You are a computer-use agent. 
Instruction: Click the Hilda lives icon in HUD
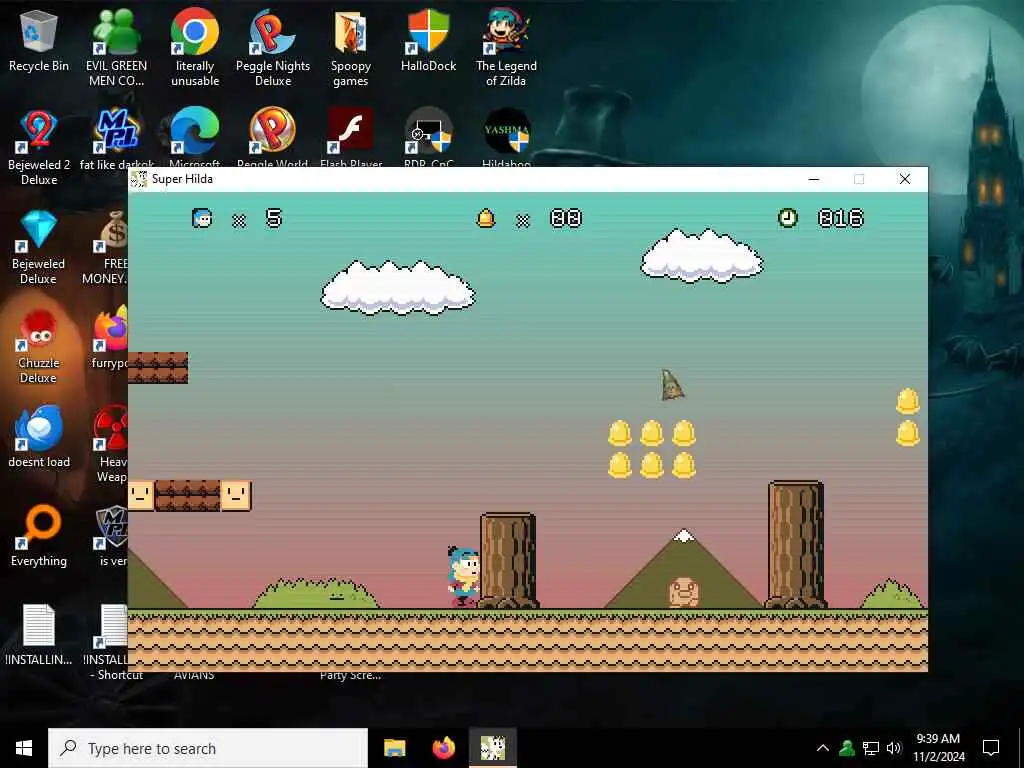tap(202, 217)
